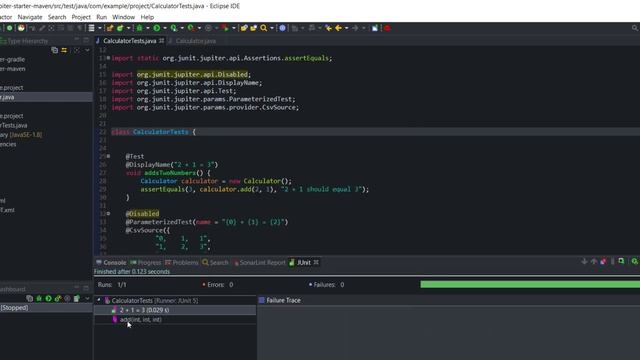Screen dimensions: 640x360
Task: Open the Search menu
Action: coord(57,17)
